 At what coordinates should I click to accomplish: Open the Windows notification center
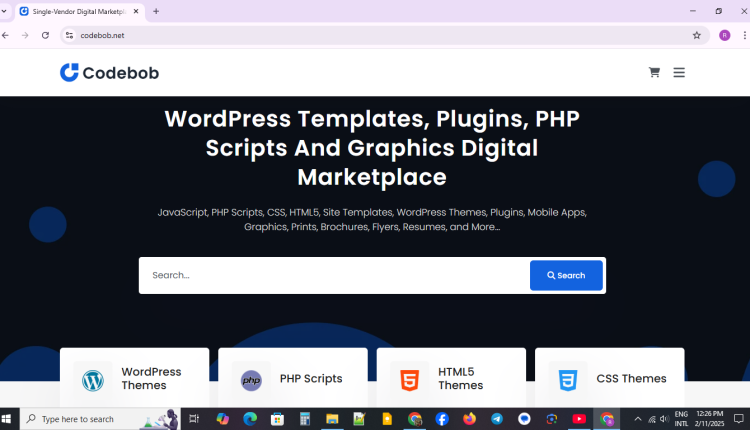(x=739, y=419)
